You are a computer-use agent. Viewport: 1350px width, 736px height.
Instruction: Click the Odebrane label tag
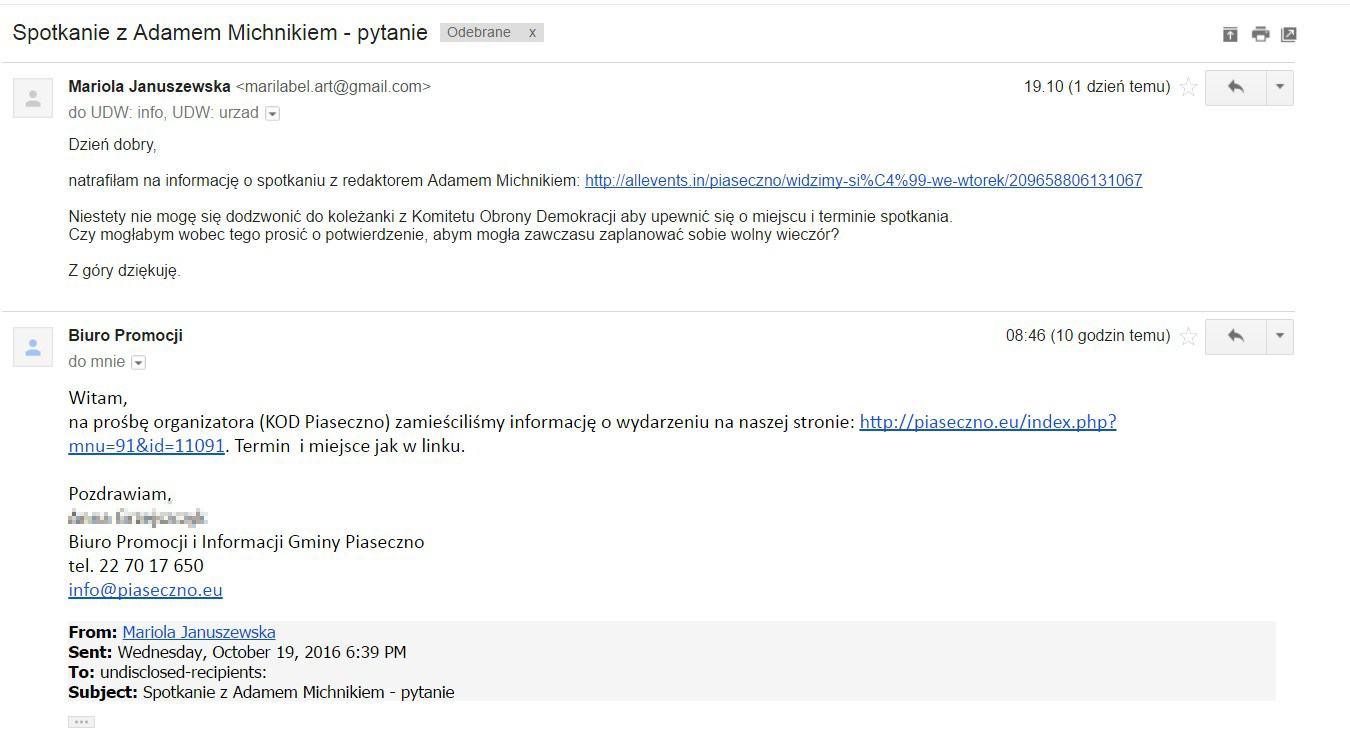tap(478, 33)
